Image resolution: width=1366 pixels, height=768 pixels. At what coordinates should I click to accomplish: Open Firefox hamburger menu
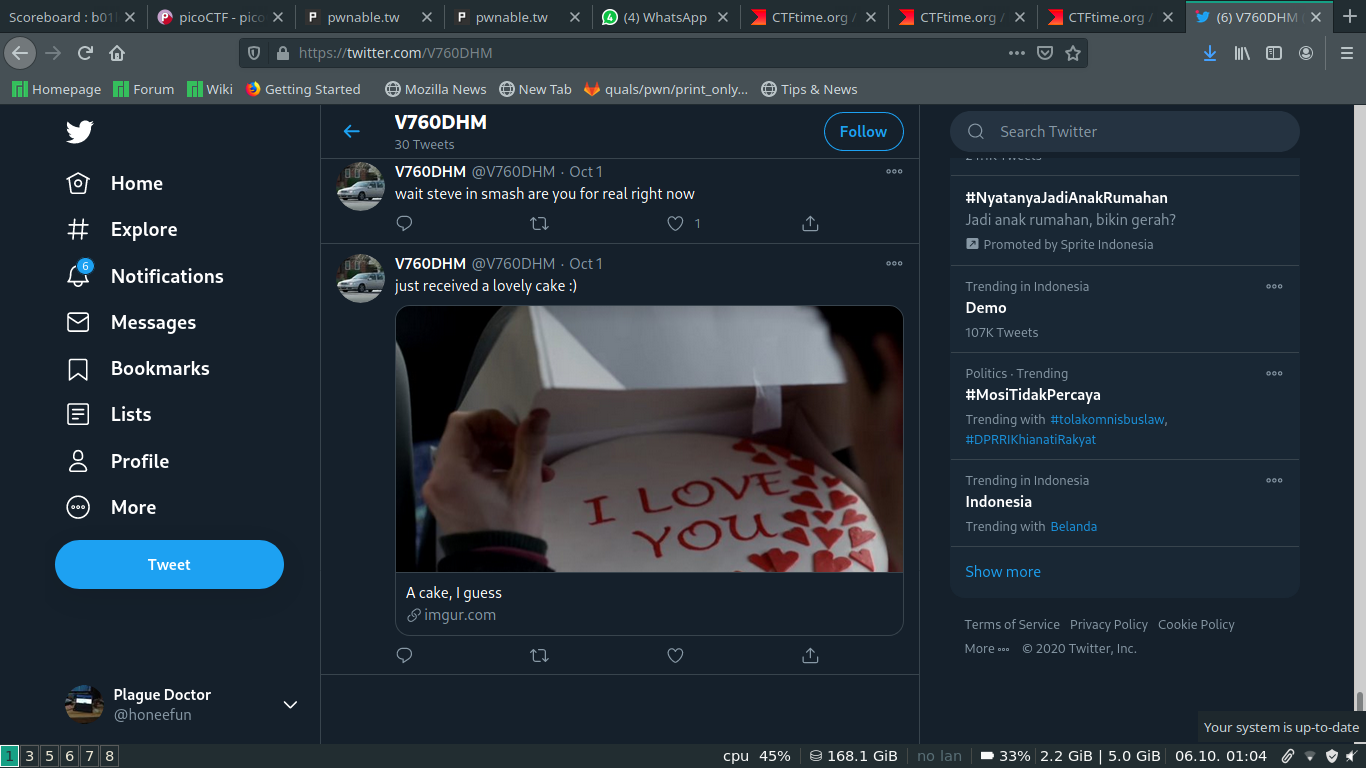click(x=1347, y=53)
